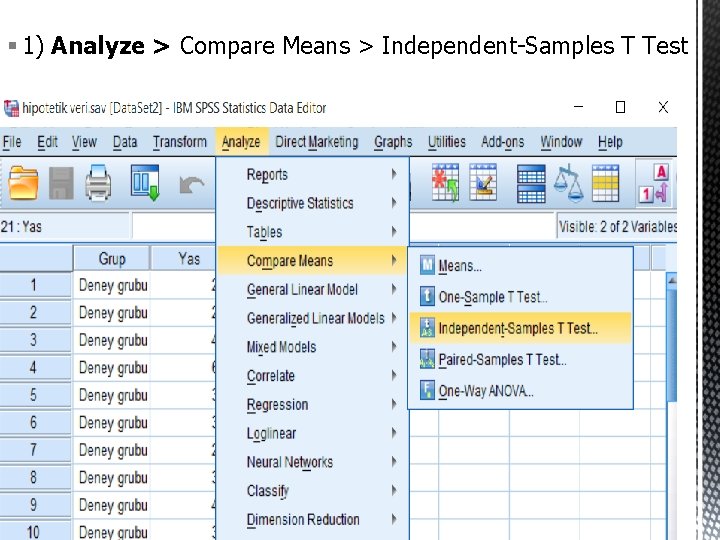Choose One-Way ANOVA... entry
720x540 pixels.
click(520, 390)
